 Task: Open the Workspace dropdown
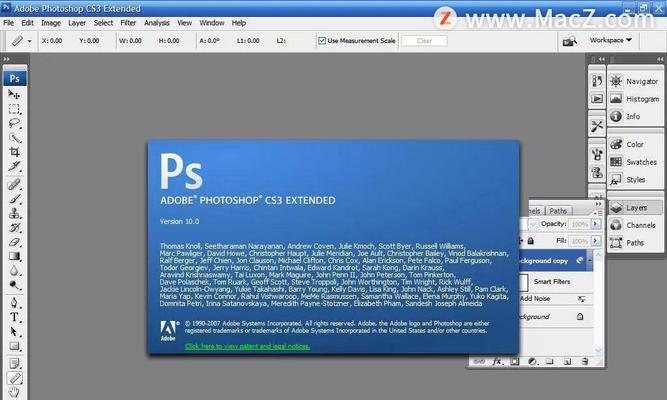610,40
